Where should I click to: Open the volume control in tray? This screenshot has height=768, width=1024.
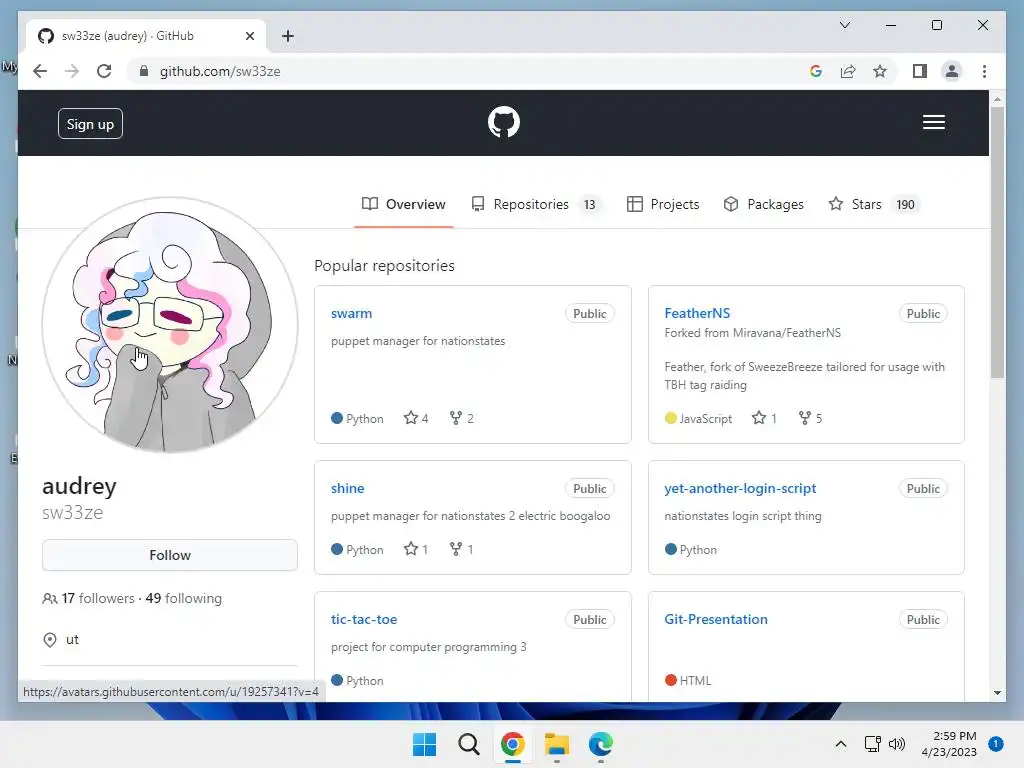(897, 744)
